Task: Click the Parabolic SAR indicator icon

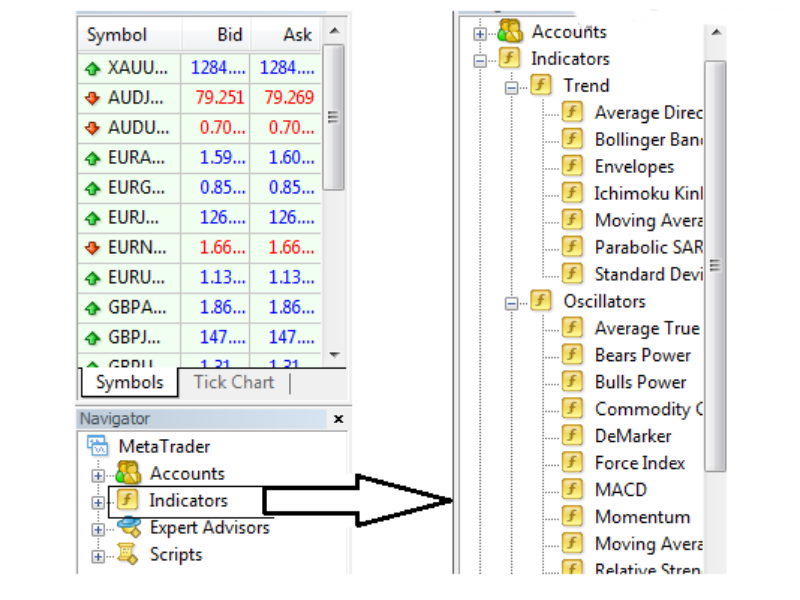Action: click(x=572, y=246)
